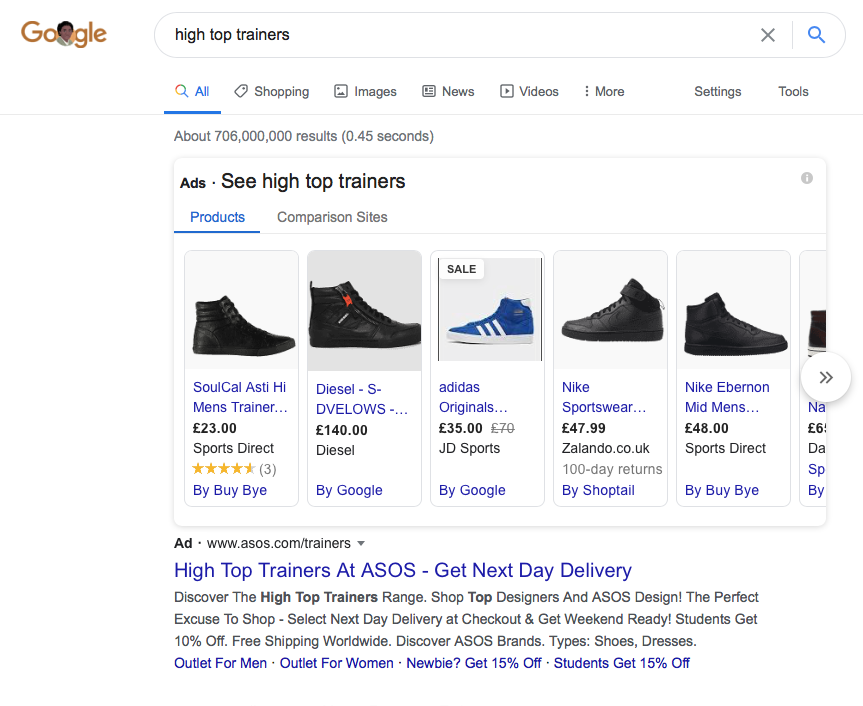863x706 pixels.
Task: Click the Nike Sportswear shoe image
Action: point(610,310)
